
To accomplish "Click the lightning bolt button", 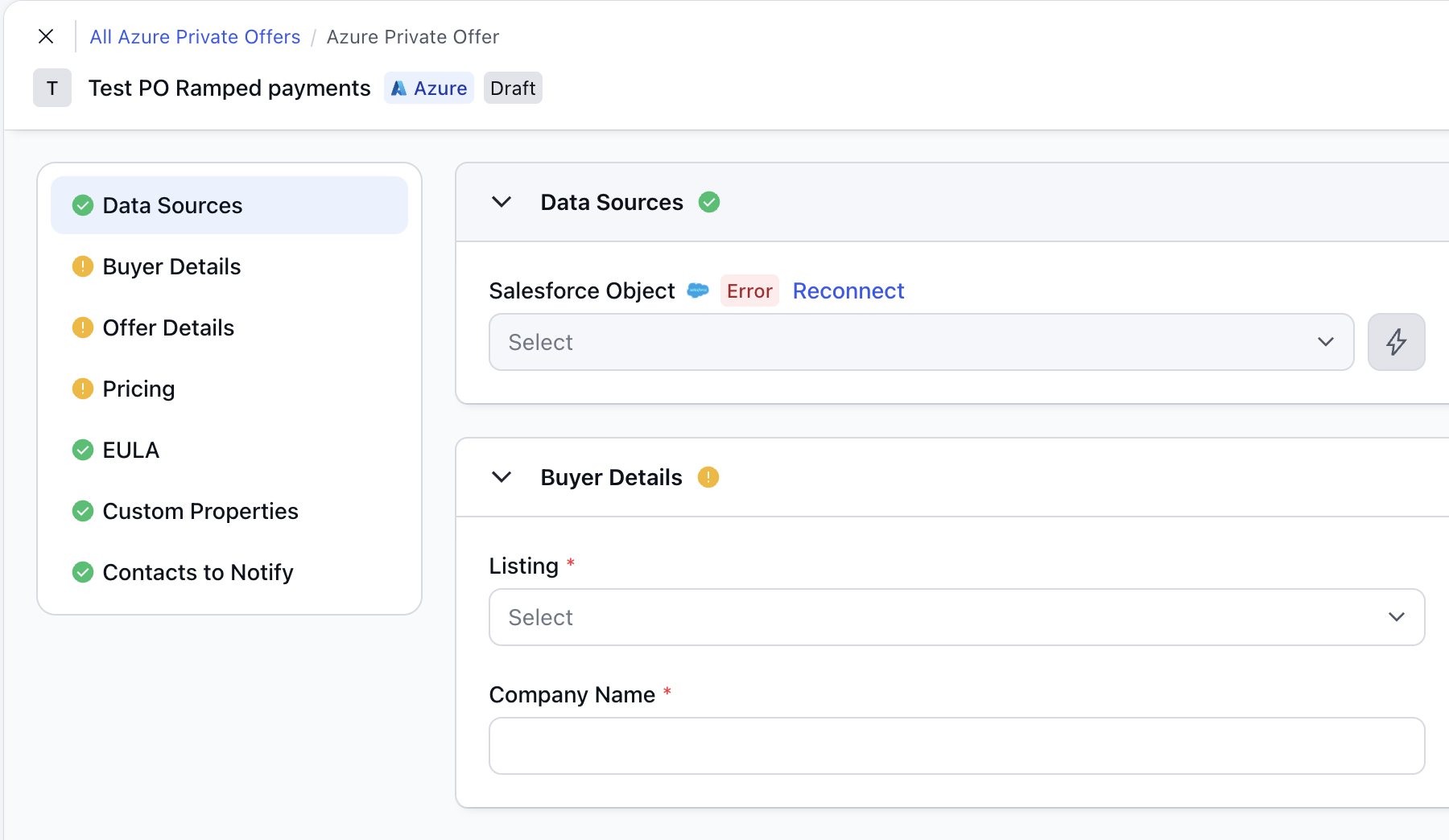I will (1396, 342).
